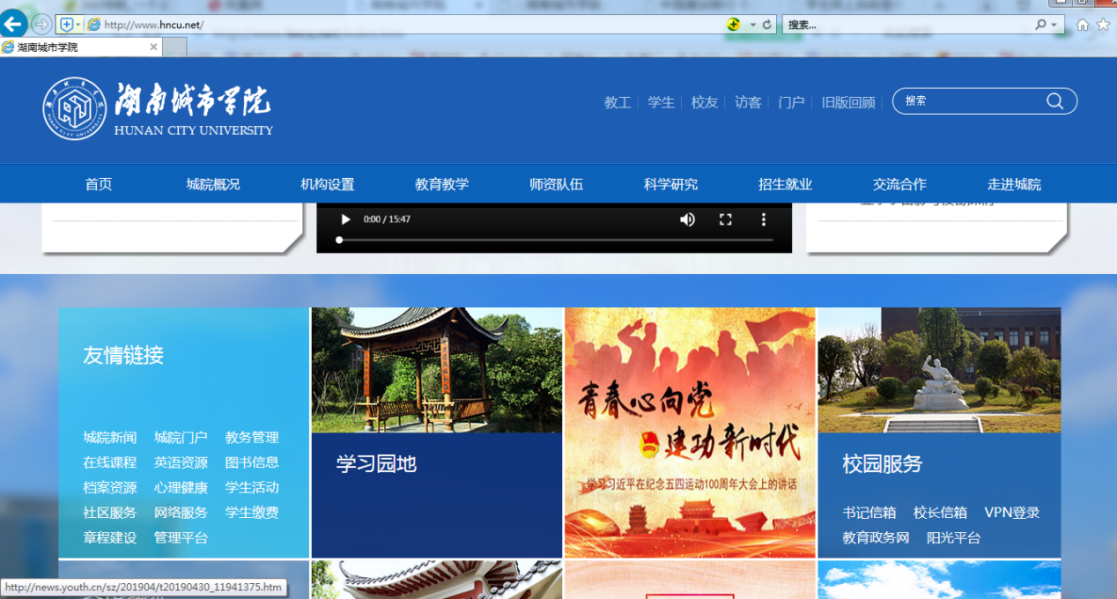The image size is (1117, 599).
Task: Open the video's three-dot options menu
Action: click(x=764, y=219)
